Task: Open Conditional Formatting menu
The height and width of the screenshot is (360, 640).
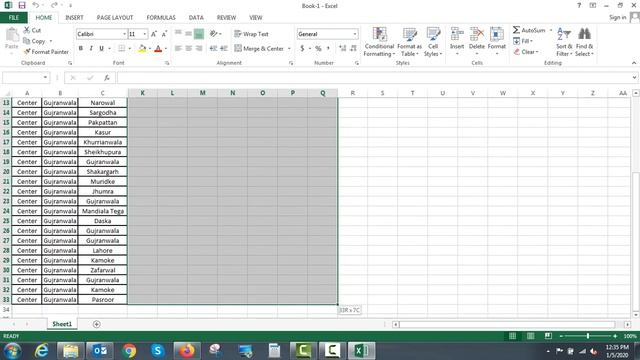Action: coord(380,42)
